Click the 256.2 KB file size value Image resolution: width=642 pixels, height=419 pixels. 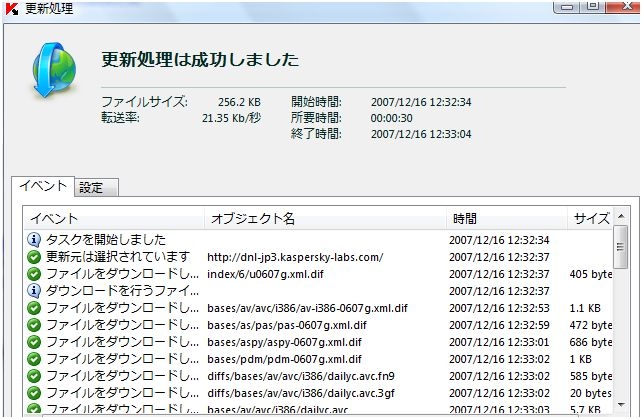click(x=239, y=102)
